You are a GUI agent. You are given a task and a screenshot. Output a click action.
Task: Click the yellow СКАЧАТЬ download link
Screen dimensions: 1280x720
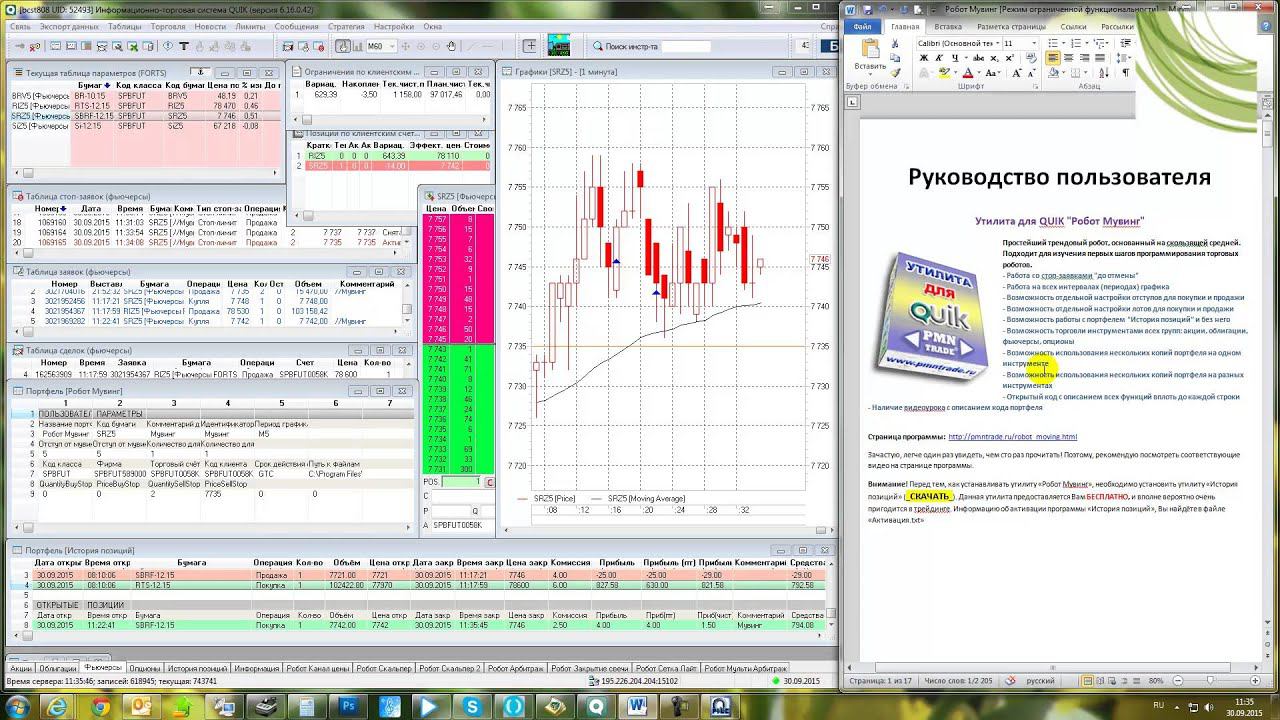click(x=929, y=496)
